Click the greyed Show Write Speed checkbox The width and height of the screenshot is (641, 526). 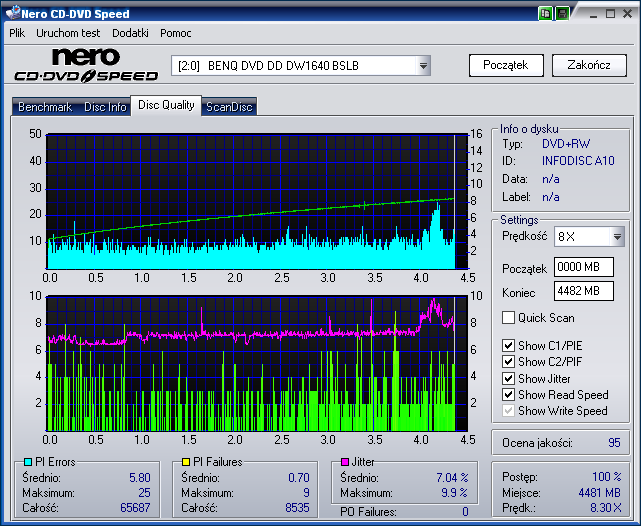(508, 411)
